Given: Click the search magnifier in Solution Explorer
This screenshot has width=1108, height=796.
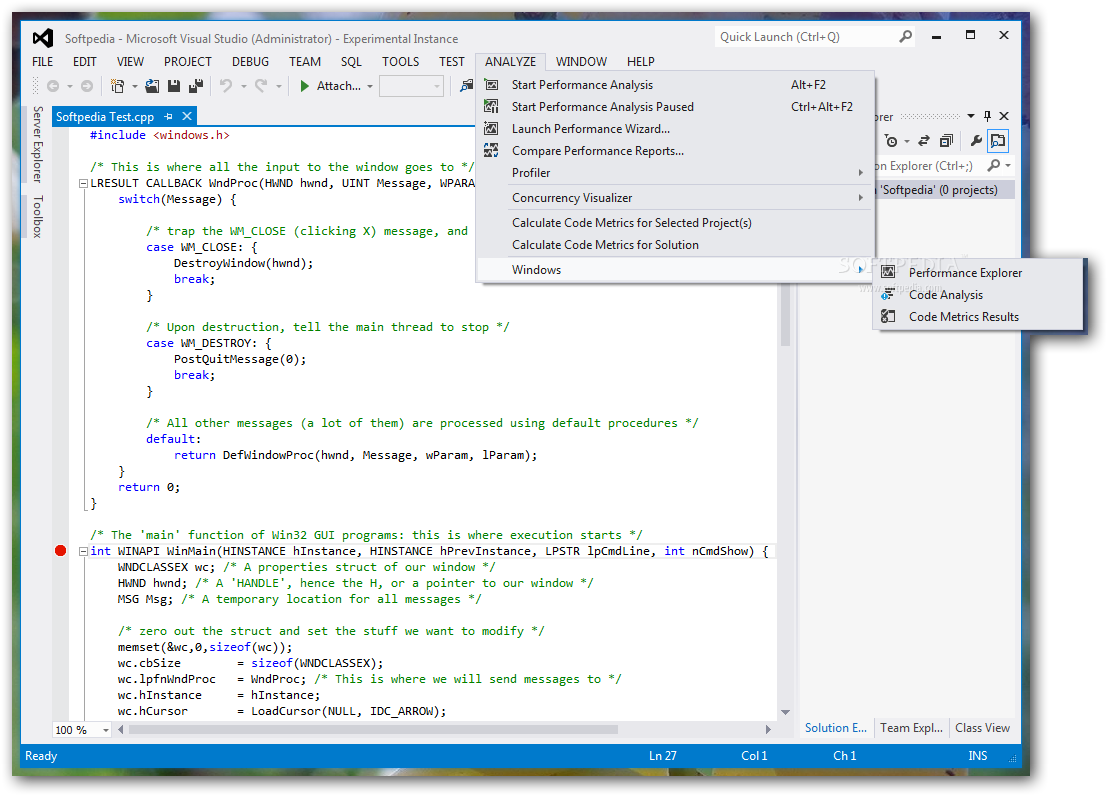Looking at the screenshot, I should [x=994, y=165].
